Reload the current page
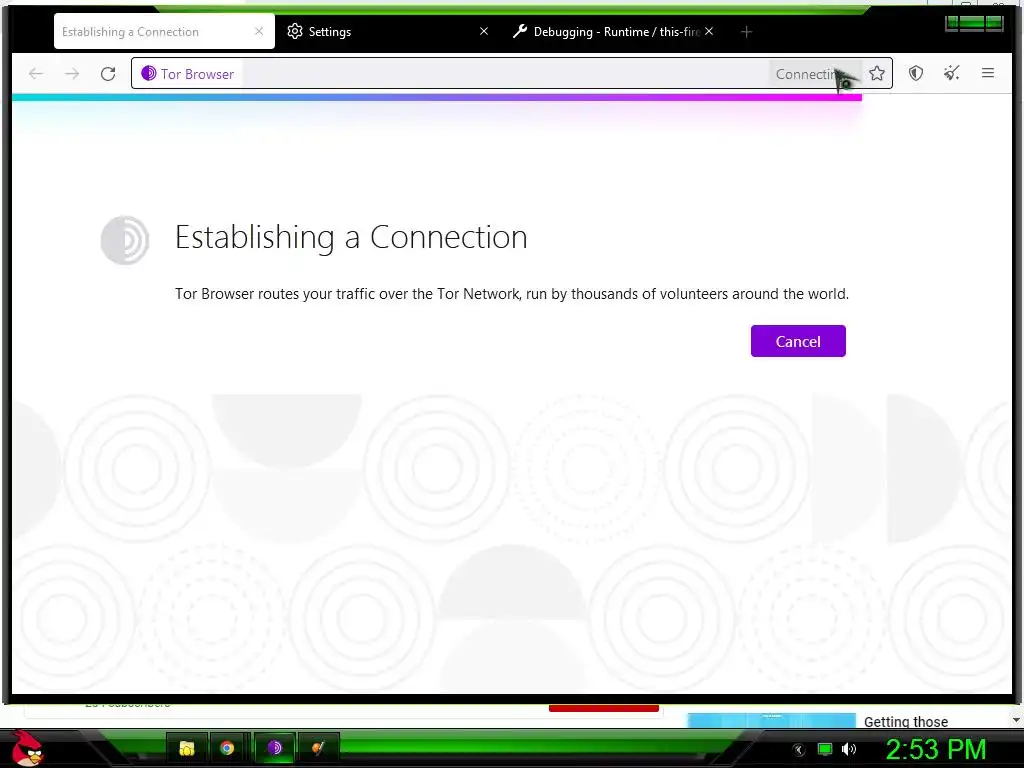This screenshot has width=1024, height=768. click(108, 74)
